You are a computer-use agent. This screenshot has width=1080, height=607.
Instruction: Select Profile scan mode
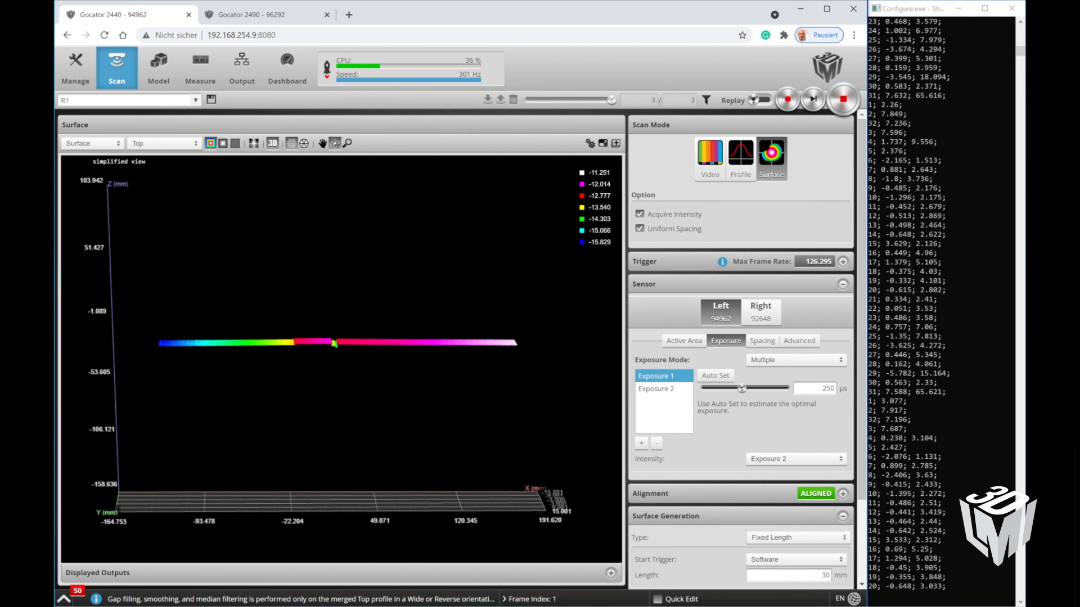pos(740,158)
